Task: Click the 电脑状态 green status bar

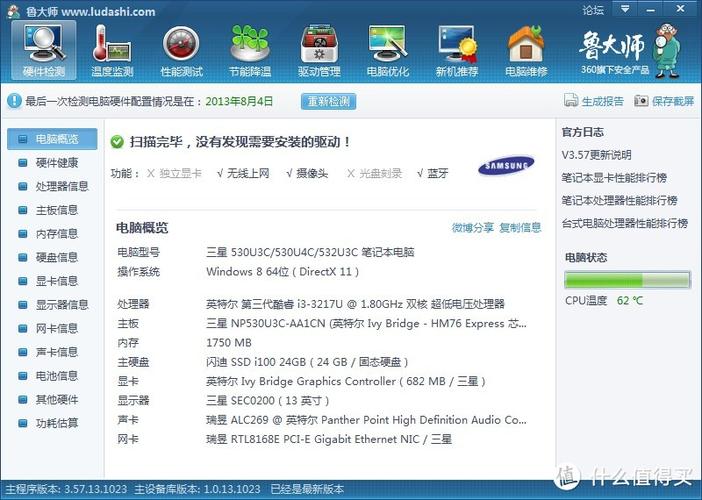Action: 627,280
